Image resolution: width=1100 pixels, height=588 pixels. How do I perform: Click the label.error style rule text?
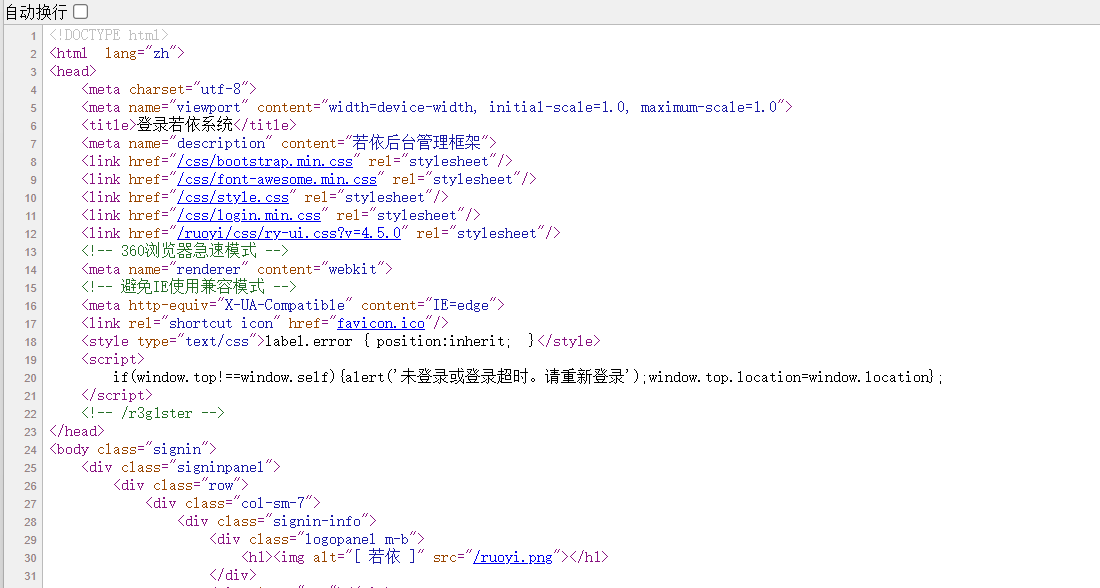click(x=400, y=341)
